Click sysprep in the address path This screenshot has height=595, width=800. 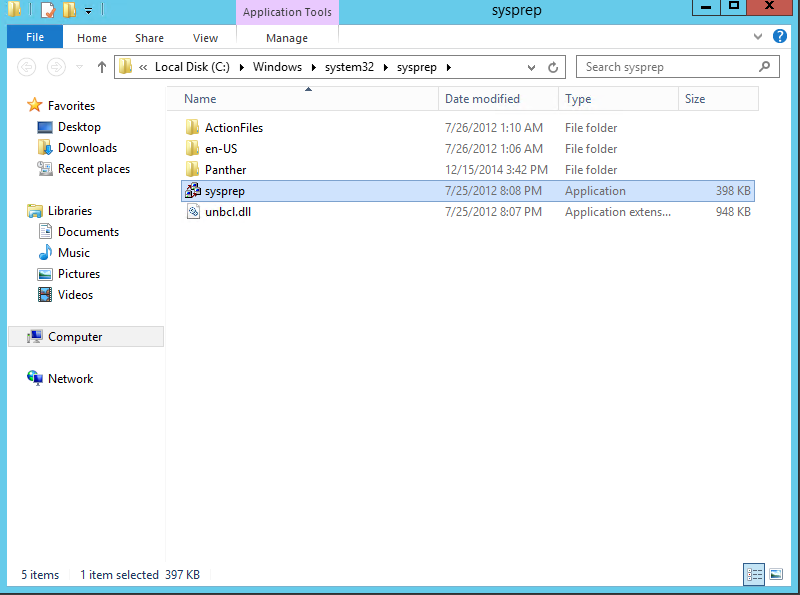click(x=416, y=67)
